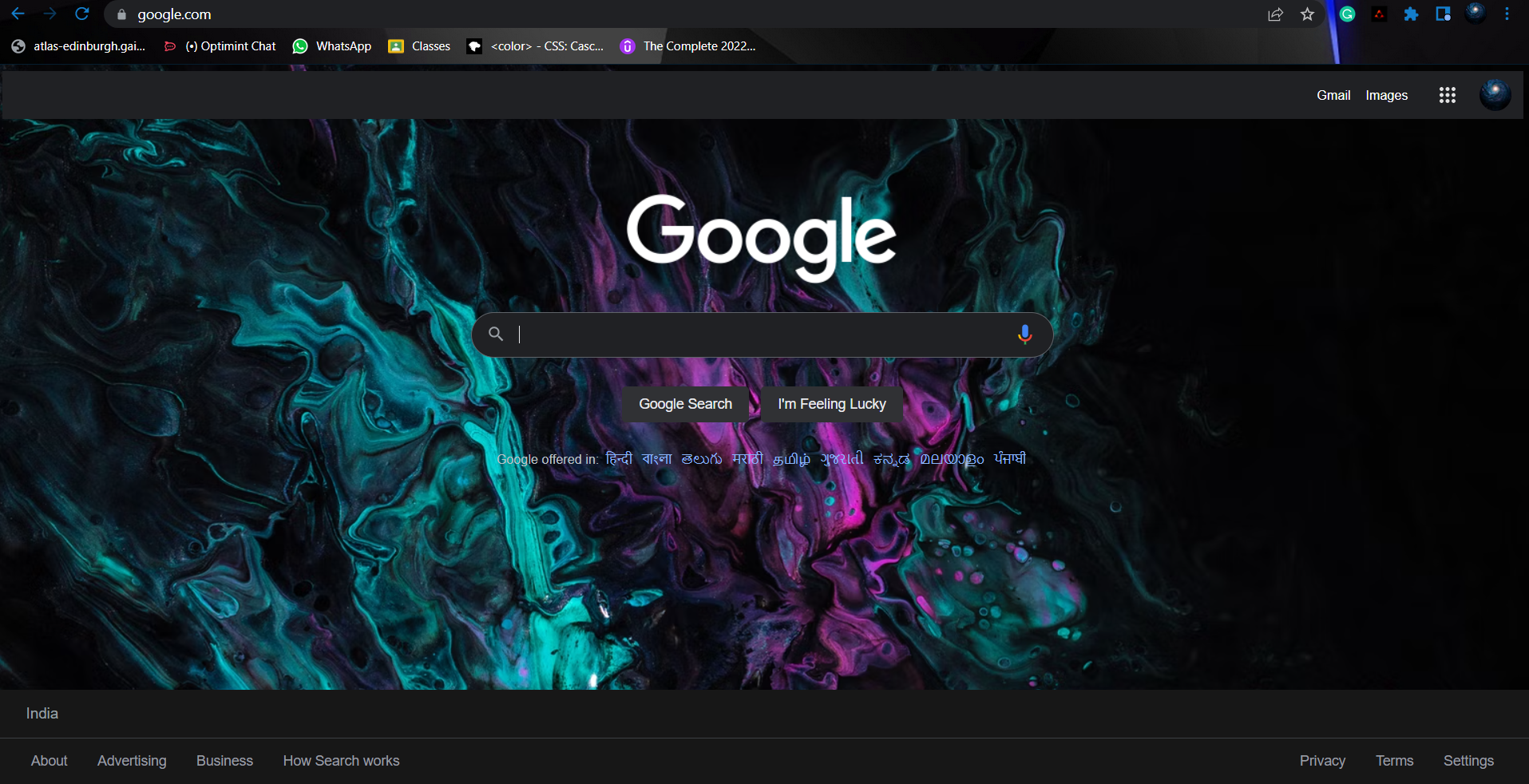Open the Business footer link
This screenshot has height=784, width=1529.
(x=224, y=761)
